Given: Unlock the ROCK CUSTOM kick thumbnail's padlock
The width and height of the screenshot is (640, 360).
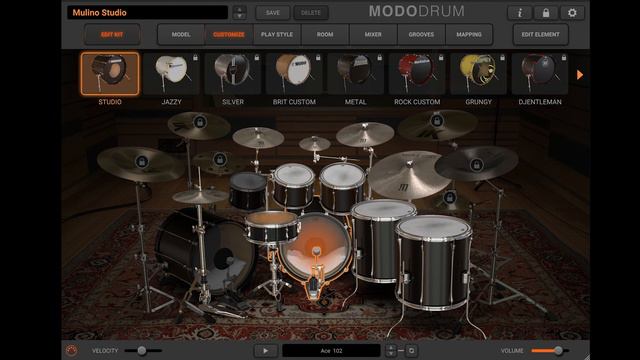Looking at the screenshot, I should point(441,58).
